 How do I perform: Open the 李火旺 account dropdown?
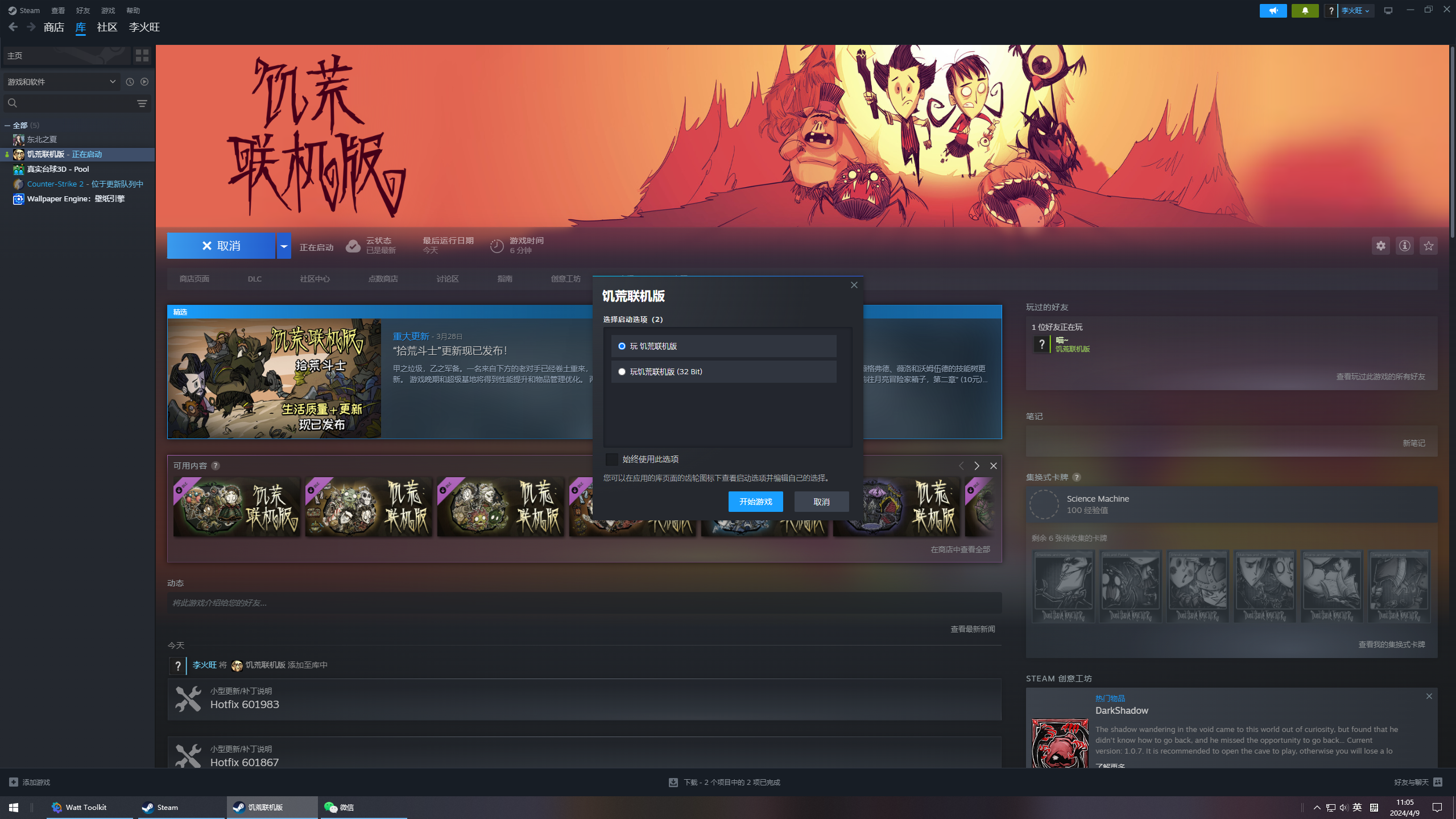point(1356,11)
